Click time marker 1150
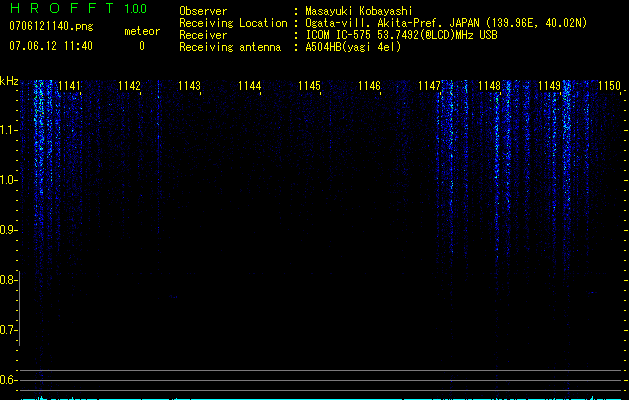The height and width of the screenshot is (400, 629). click(x=609, y=86)
